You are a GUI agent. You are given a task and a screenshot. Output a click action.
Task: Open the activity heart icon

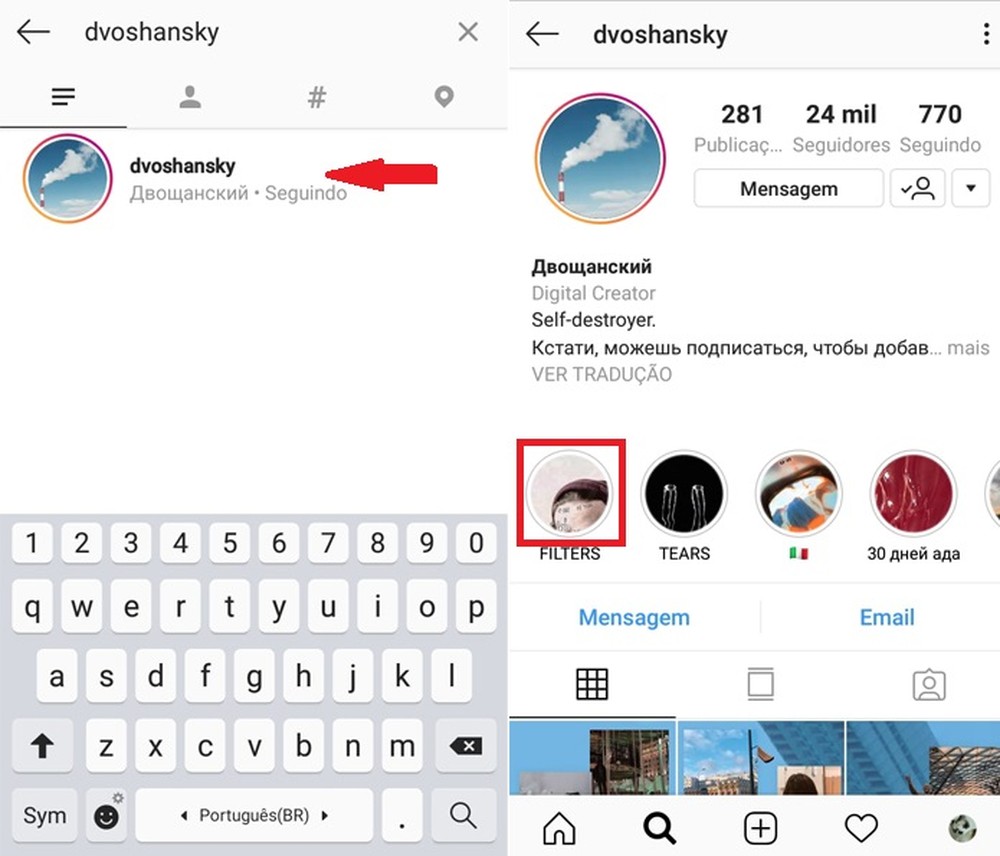pyautogui.click(x=861, y=828)
